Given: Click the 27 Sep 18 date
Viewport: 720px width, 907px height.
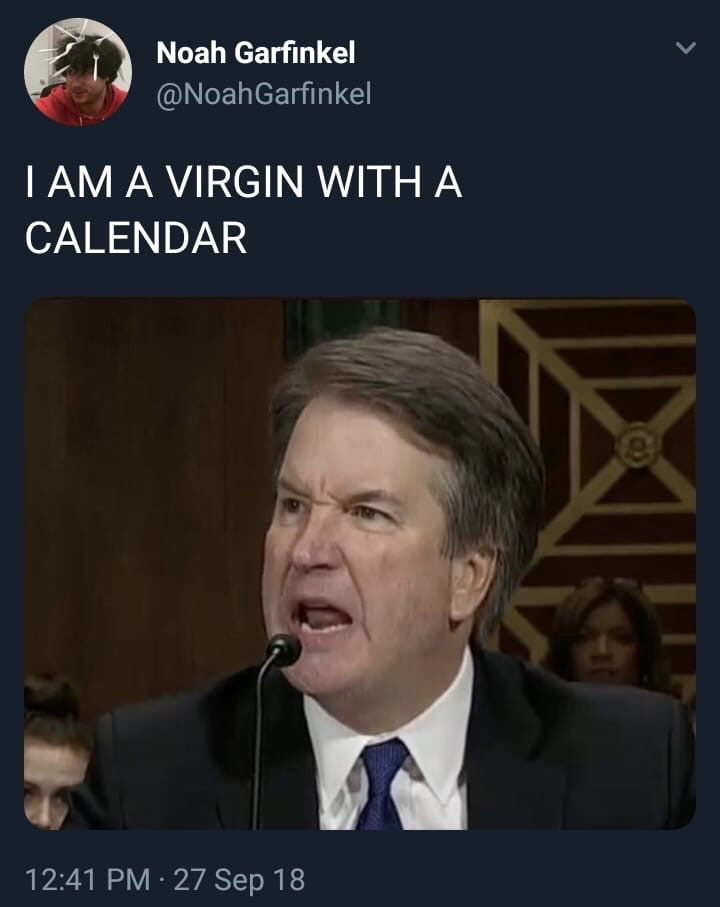Looking at the screenshot, I should coord(239,881).
